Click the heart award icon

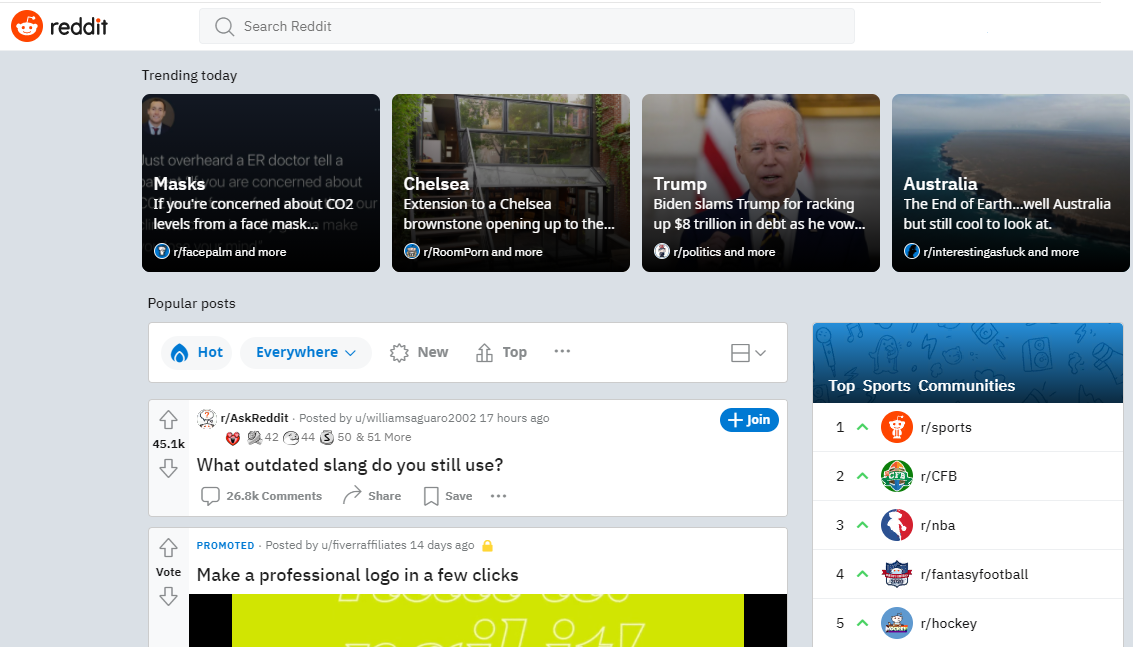click(x=233, y=437)
